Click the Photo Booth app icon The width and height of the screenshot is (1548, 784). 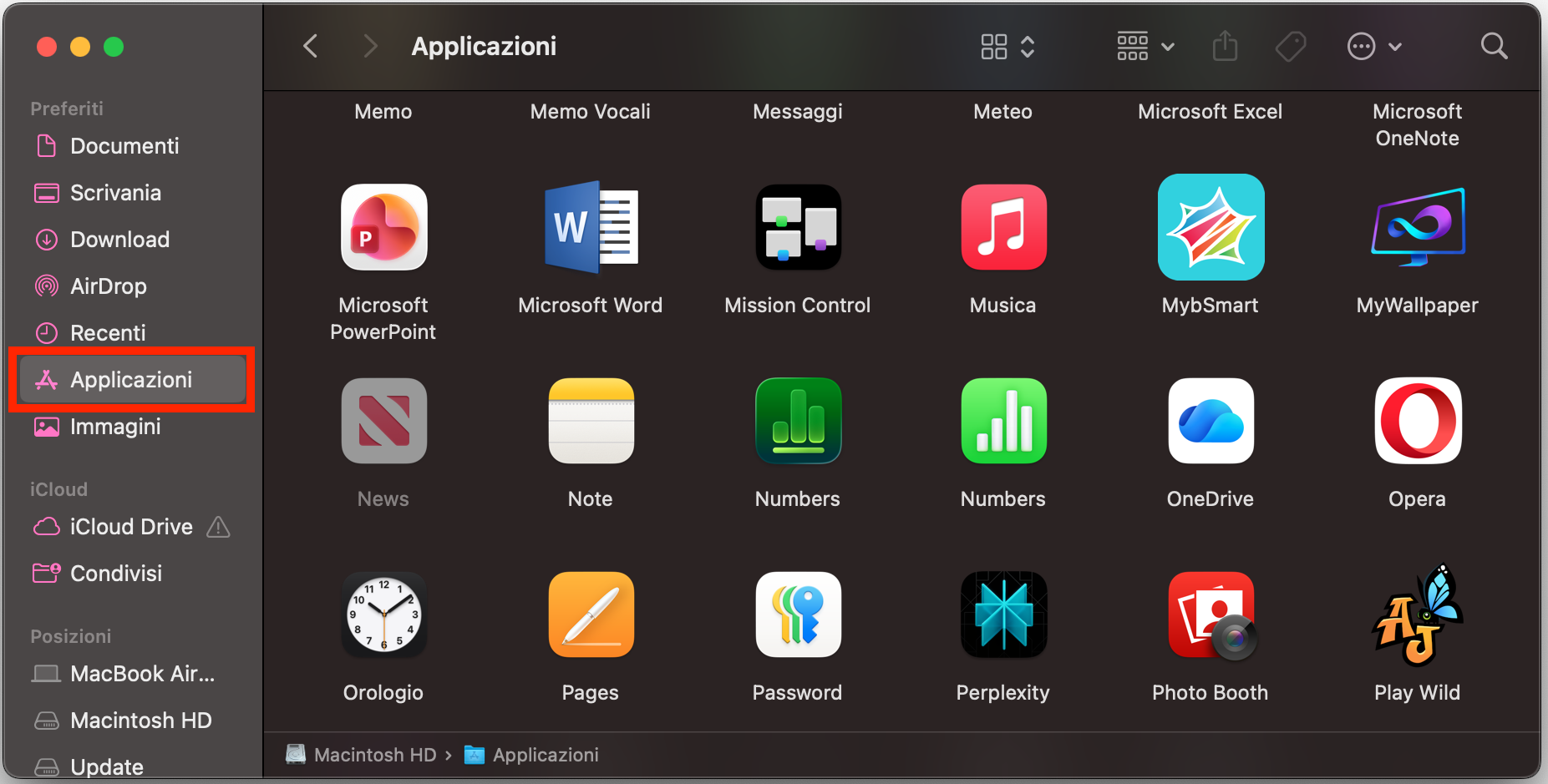(1210, 616)
